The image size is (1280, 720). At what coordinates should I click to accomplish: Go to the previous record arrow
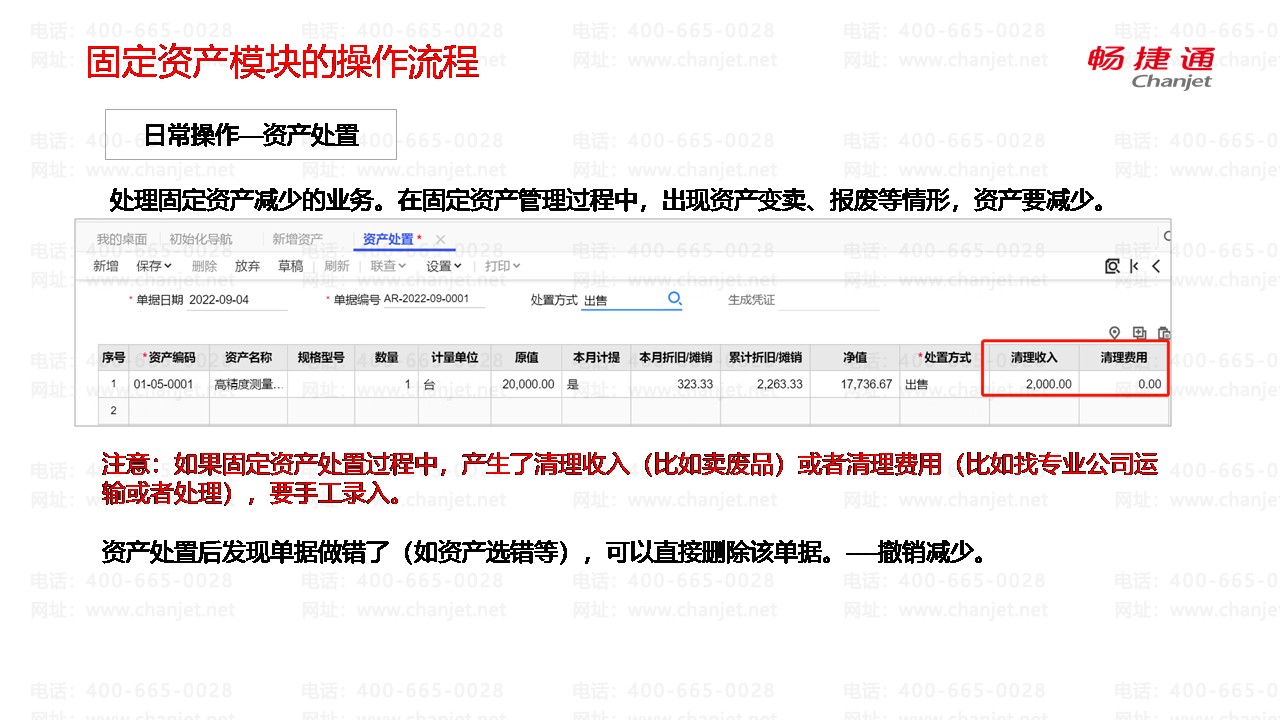pos(1156,266)
